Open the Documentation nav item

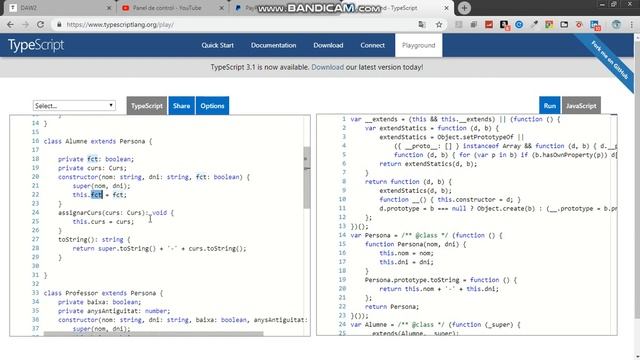pos(273,45)
